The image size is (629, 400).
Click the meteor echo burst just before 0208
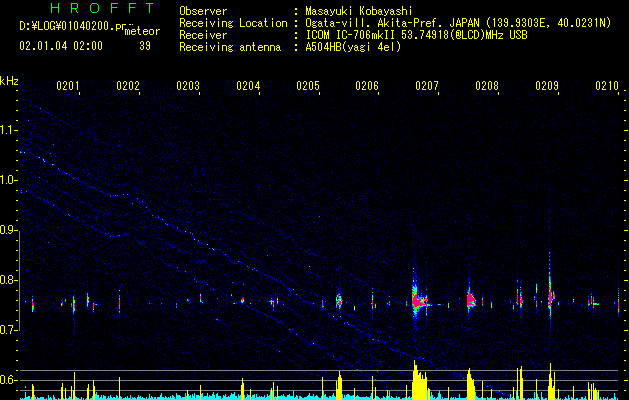click(471, 300)
